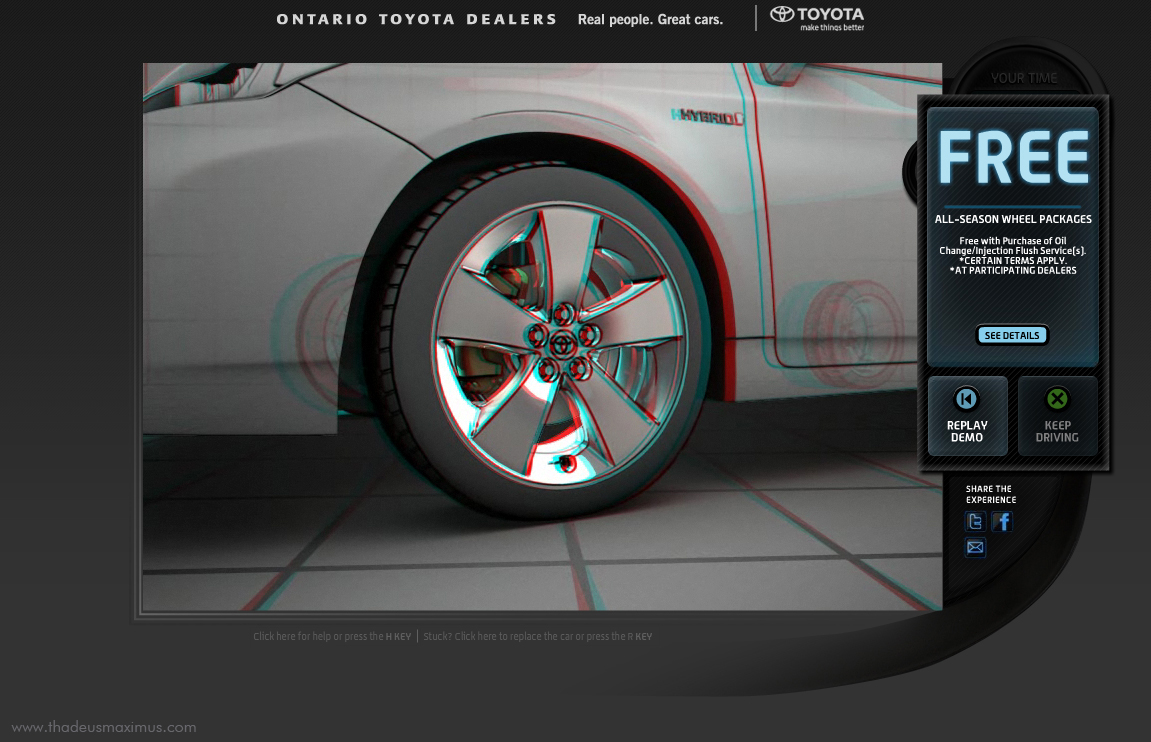
Task: Click the Real people. Great cars. tagline
Action: tap(650, 20)
